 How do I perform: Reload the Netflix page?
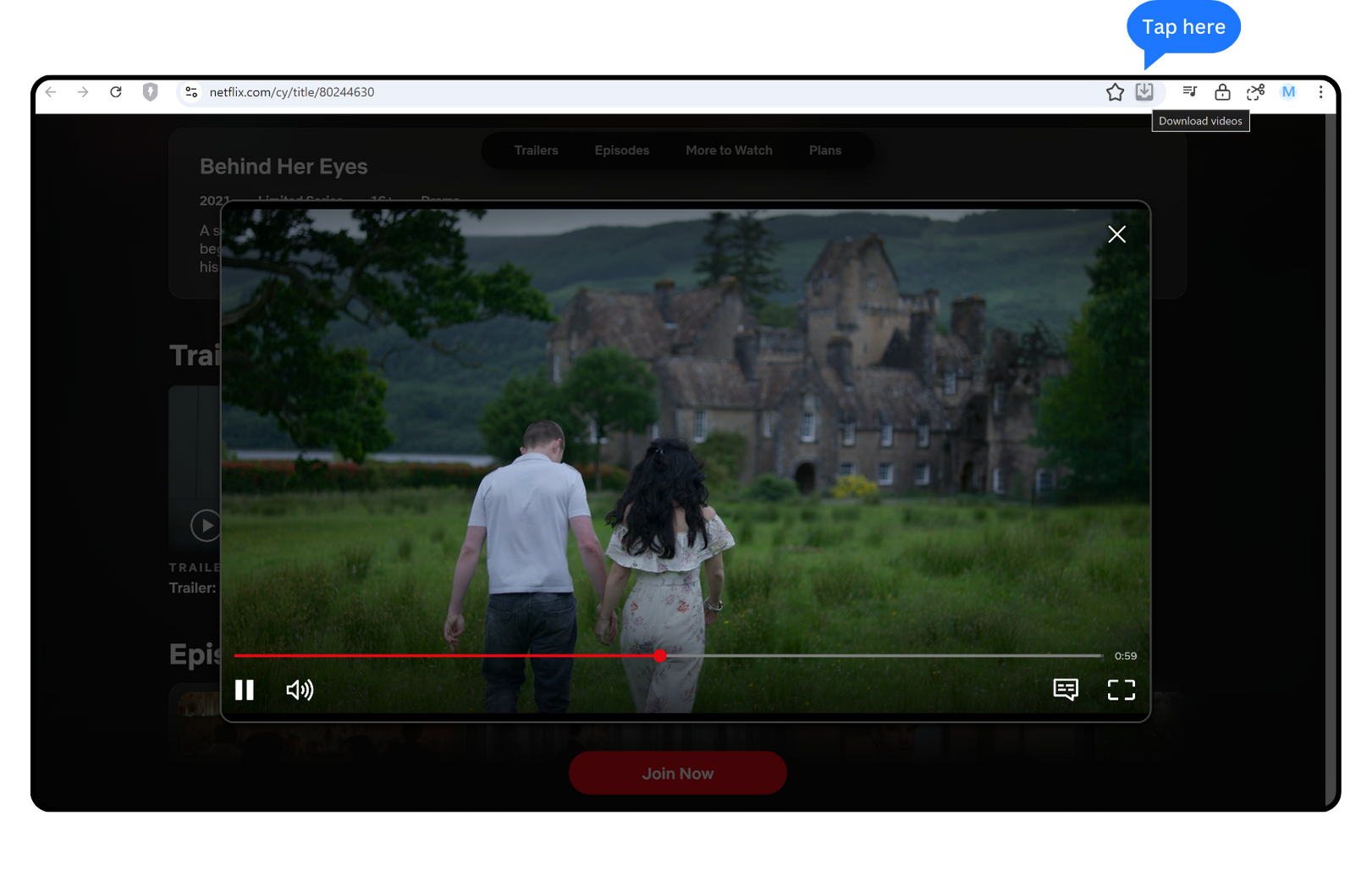click(116, 92)
